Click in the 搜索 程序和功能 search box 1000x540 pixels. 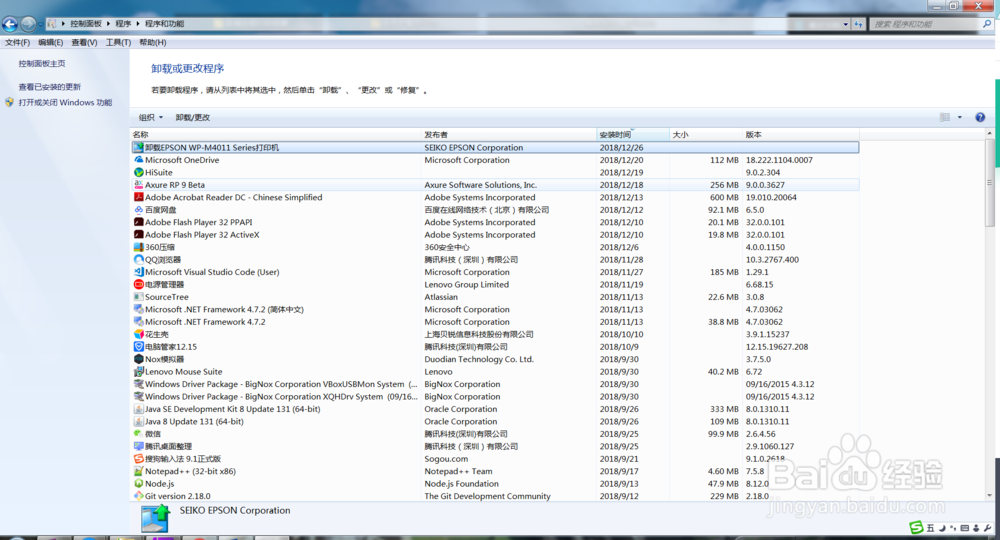[x=925, y=24]
